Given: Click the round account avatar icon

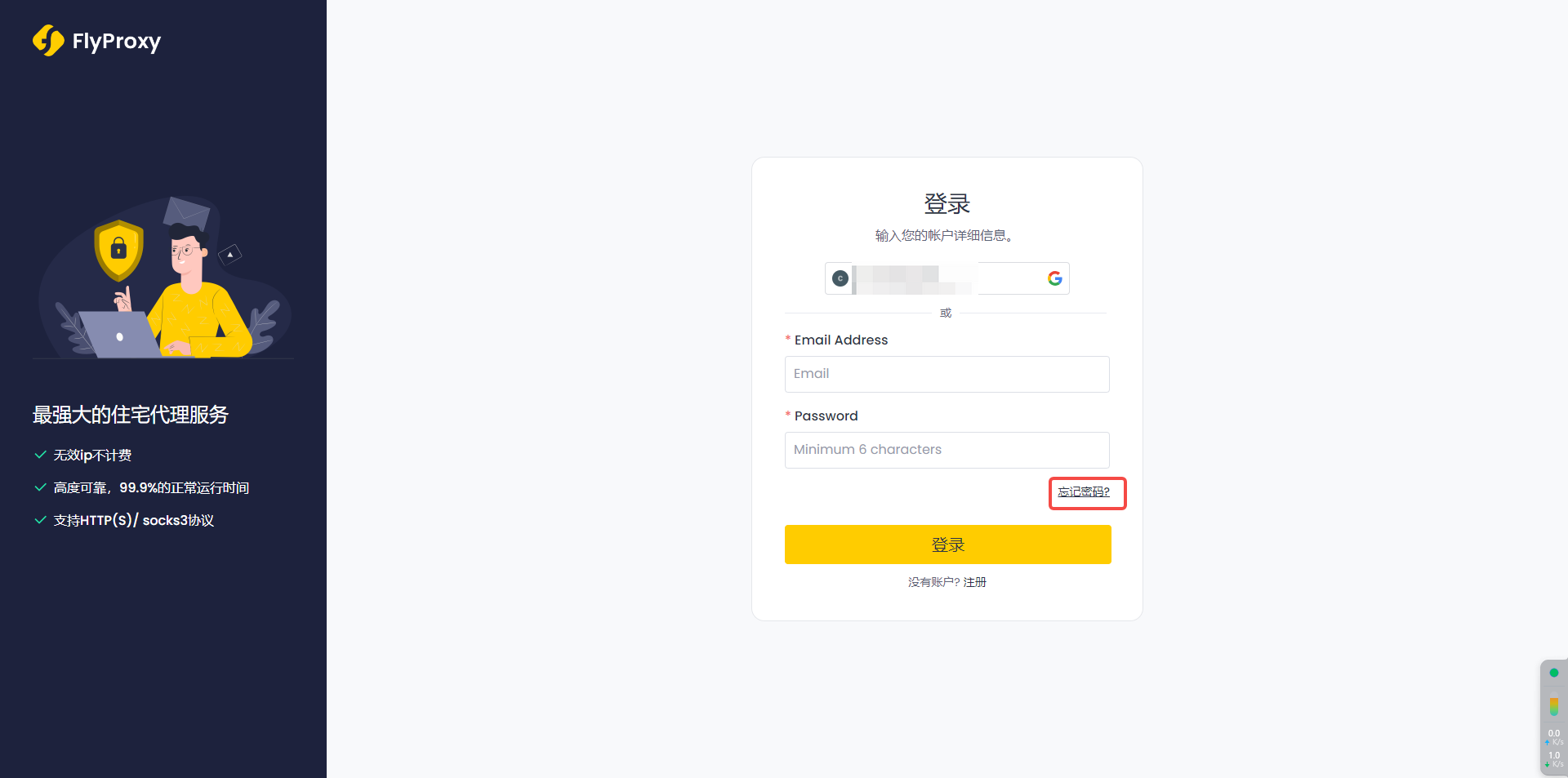Looking at the screenshot, I should click(x=840, y=278).
